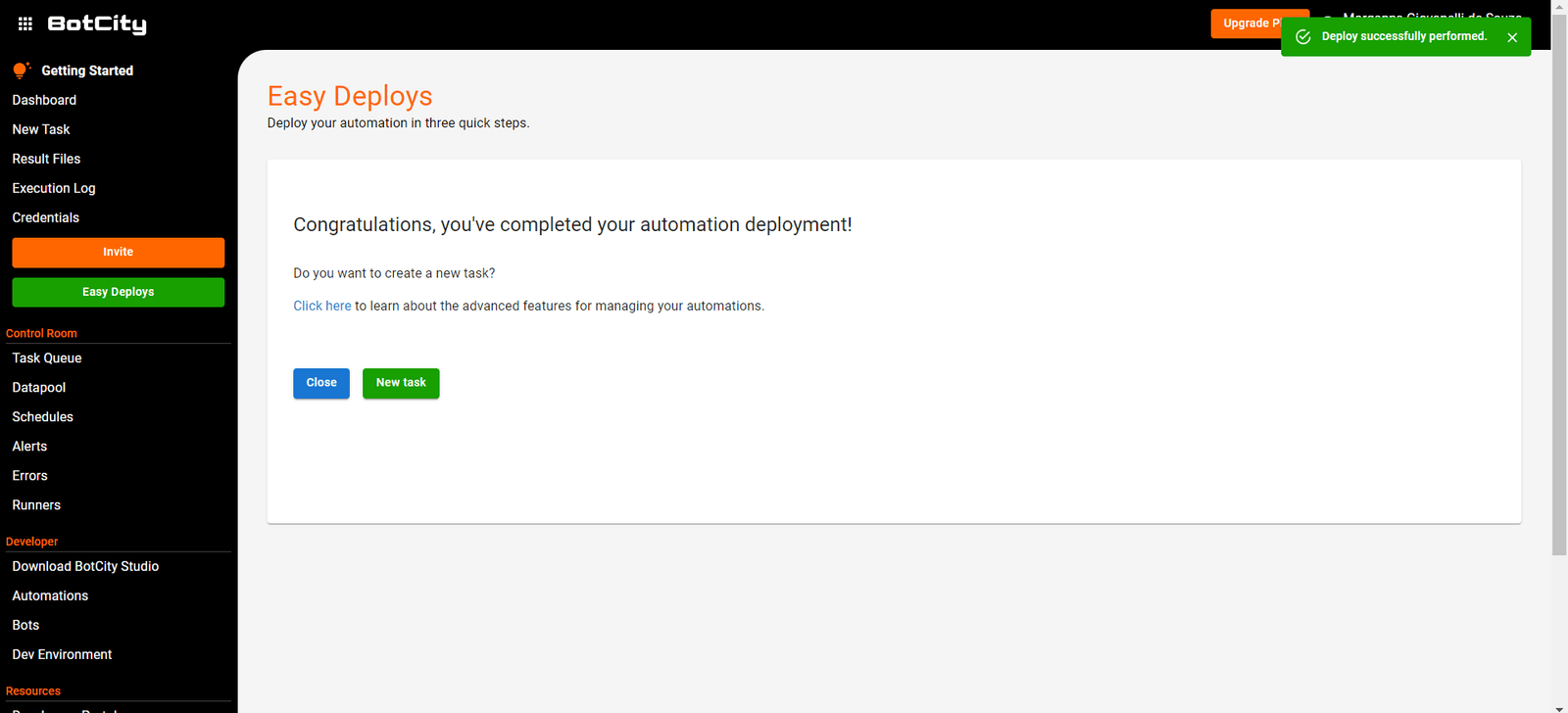The width and height of the screenshot is (1568, 713).
Task: Follow the 'Click here' link
Action: [x=322, y=307]
